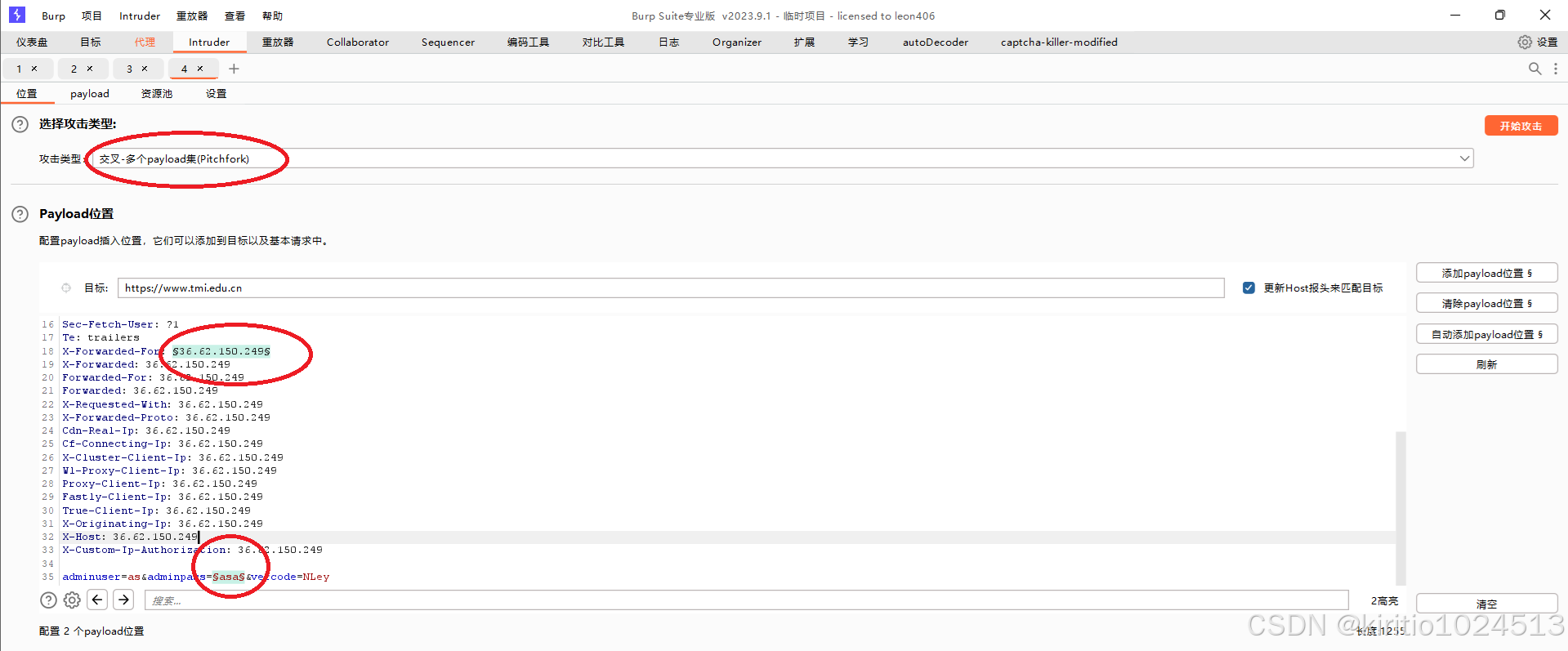
Task: Open the 位置 sub-tab
Action: [27, 94]
